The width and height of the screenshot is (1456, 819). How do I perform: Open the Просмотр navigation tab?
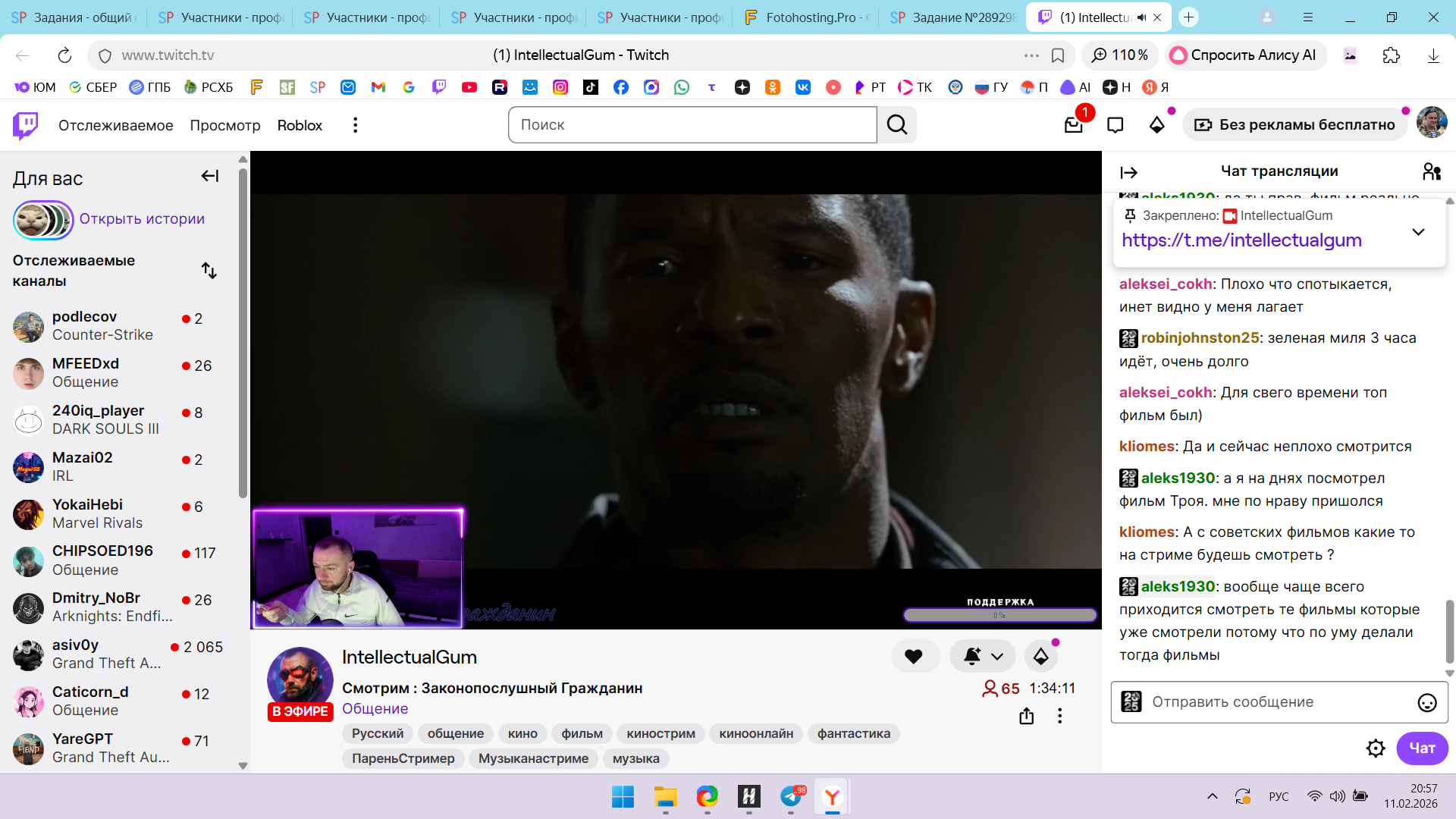[224, 125]
